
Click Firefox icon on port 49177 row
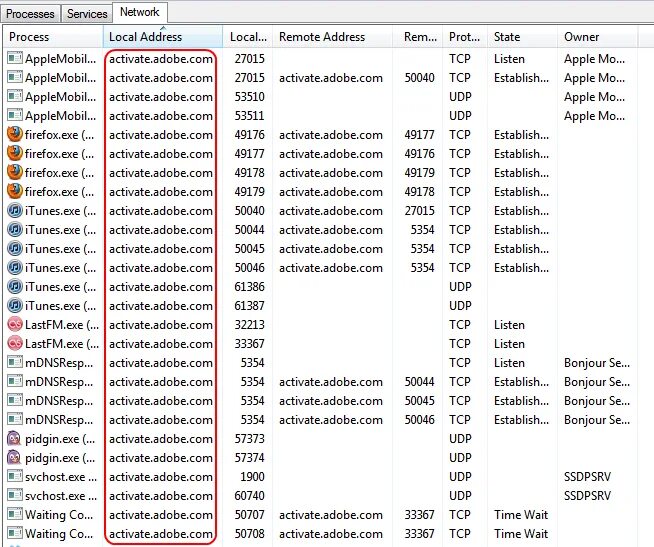click(15, 153)
